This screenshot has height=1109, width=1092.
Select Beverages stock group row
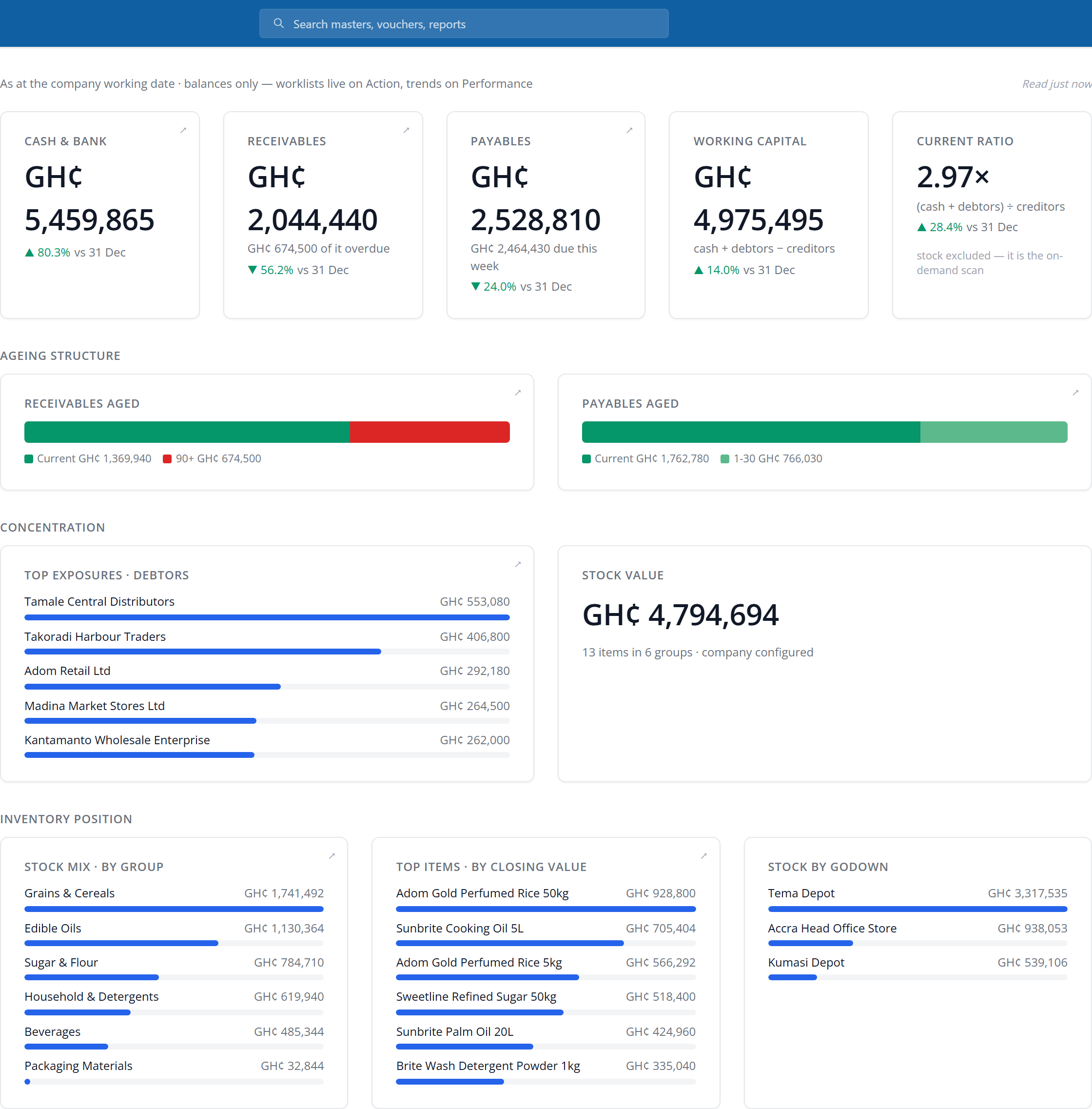point(174,1037)
